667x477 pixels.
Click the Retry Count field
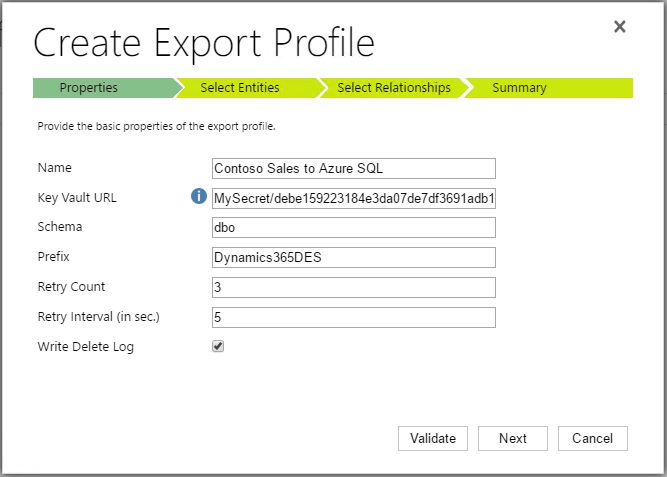[354, 288]
